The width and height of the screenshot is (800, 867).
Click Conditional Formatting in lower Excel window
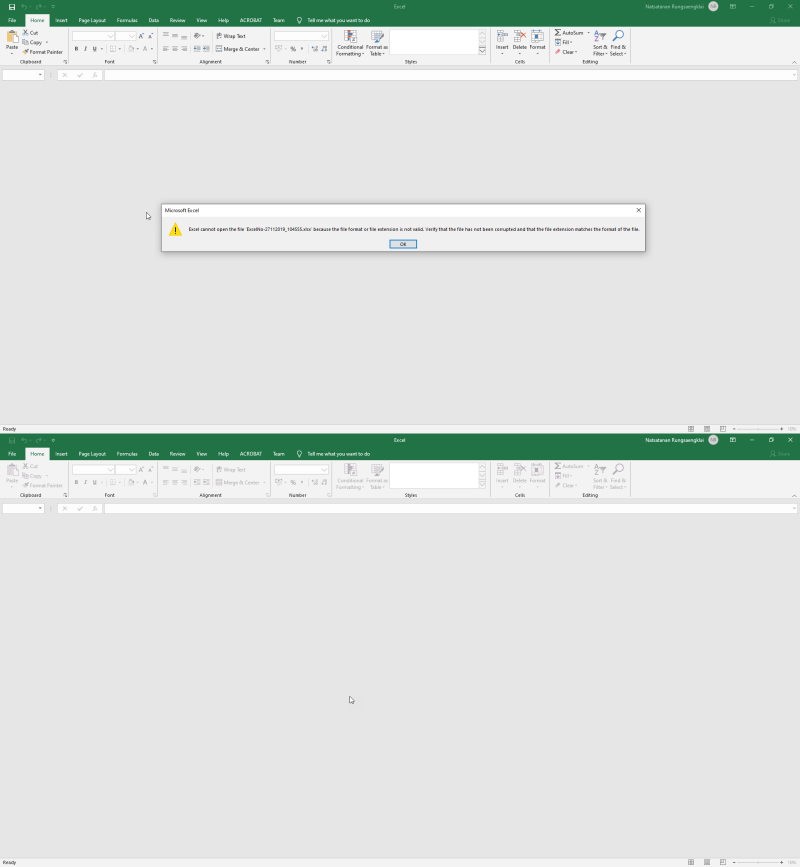click(x=350, y=477)
